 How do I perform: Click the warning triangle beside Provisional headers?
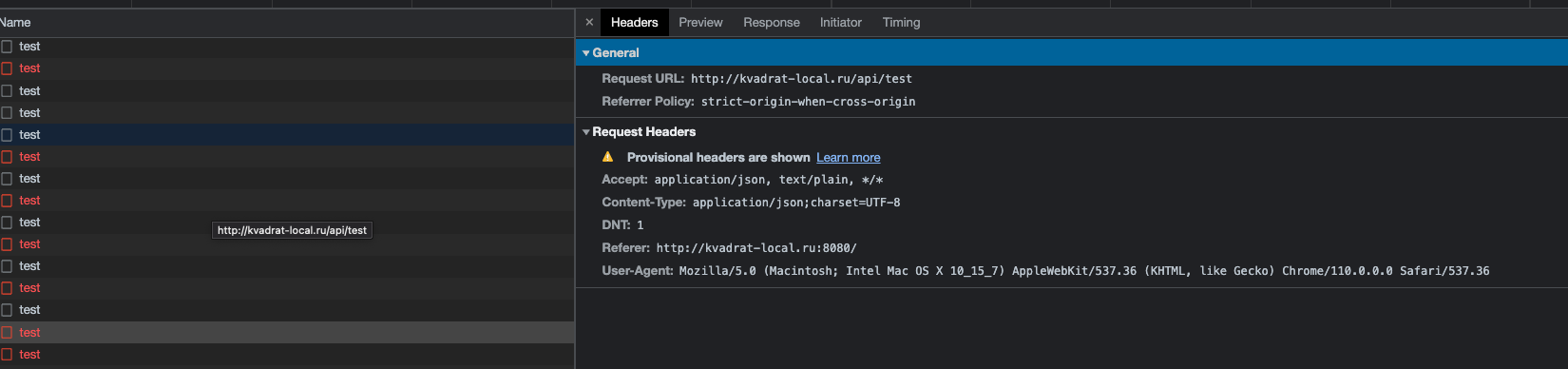[x=608, y=157]
